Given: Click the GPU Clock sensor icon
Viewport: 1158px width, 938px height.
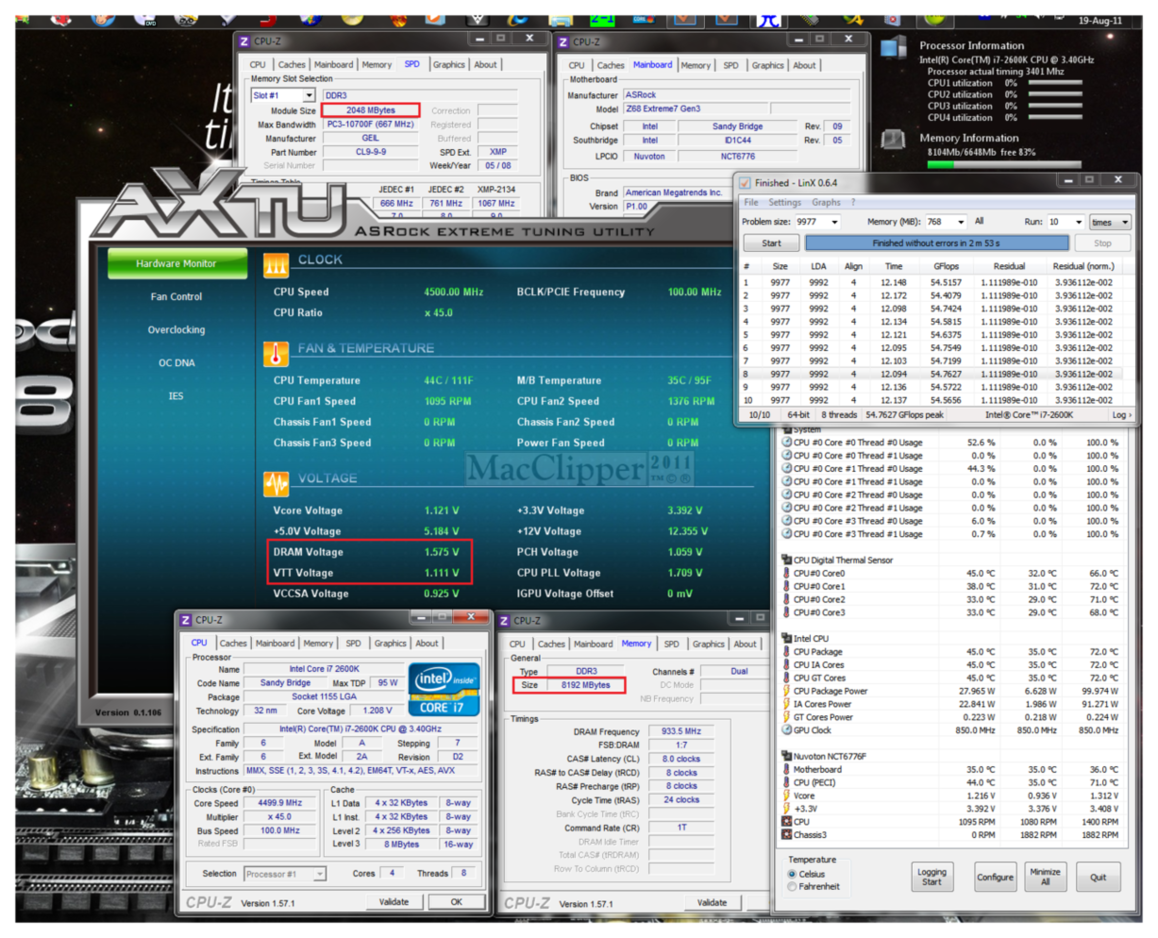Looking at the screenshot, I should coord(787,730).
